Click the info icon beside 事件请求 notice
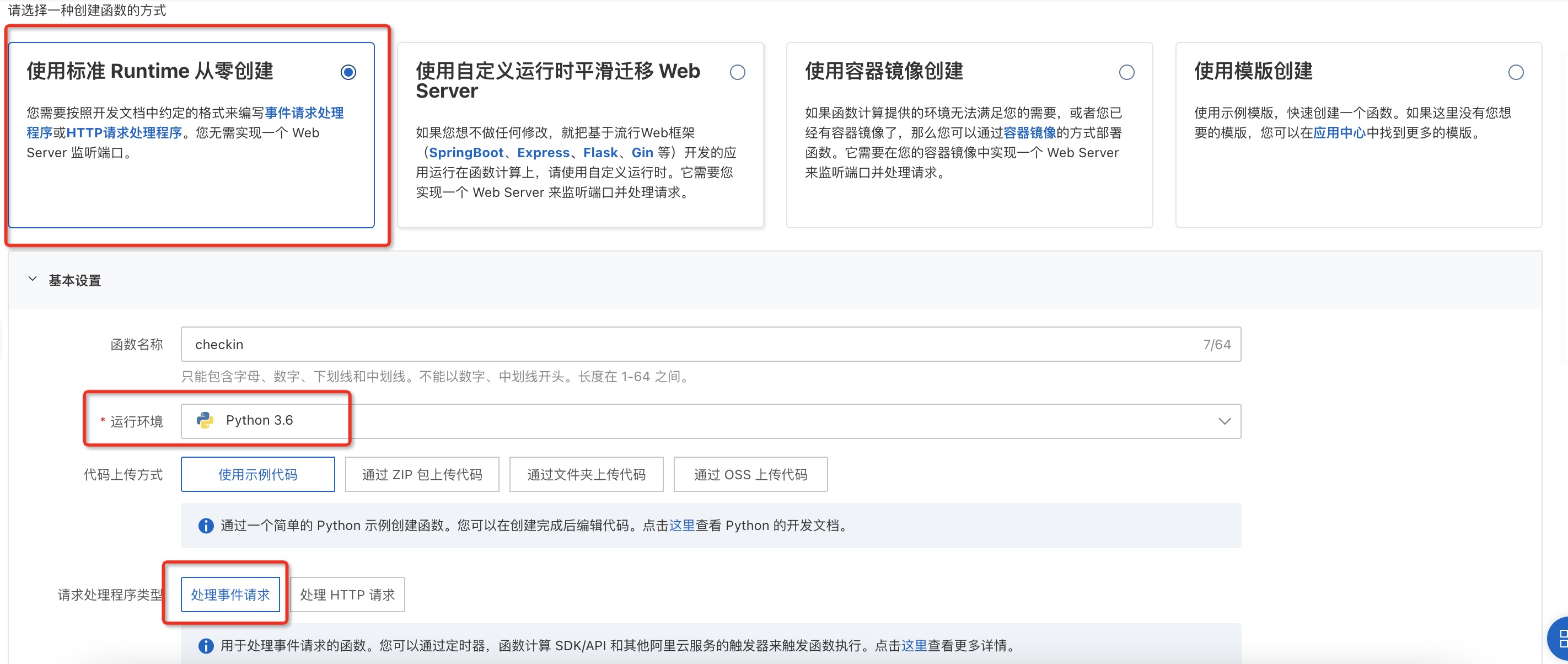Image resolution: width=1568 pixels, height=664 pixels. 206,645
